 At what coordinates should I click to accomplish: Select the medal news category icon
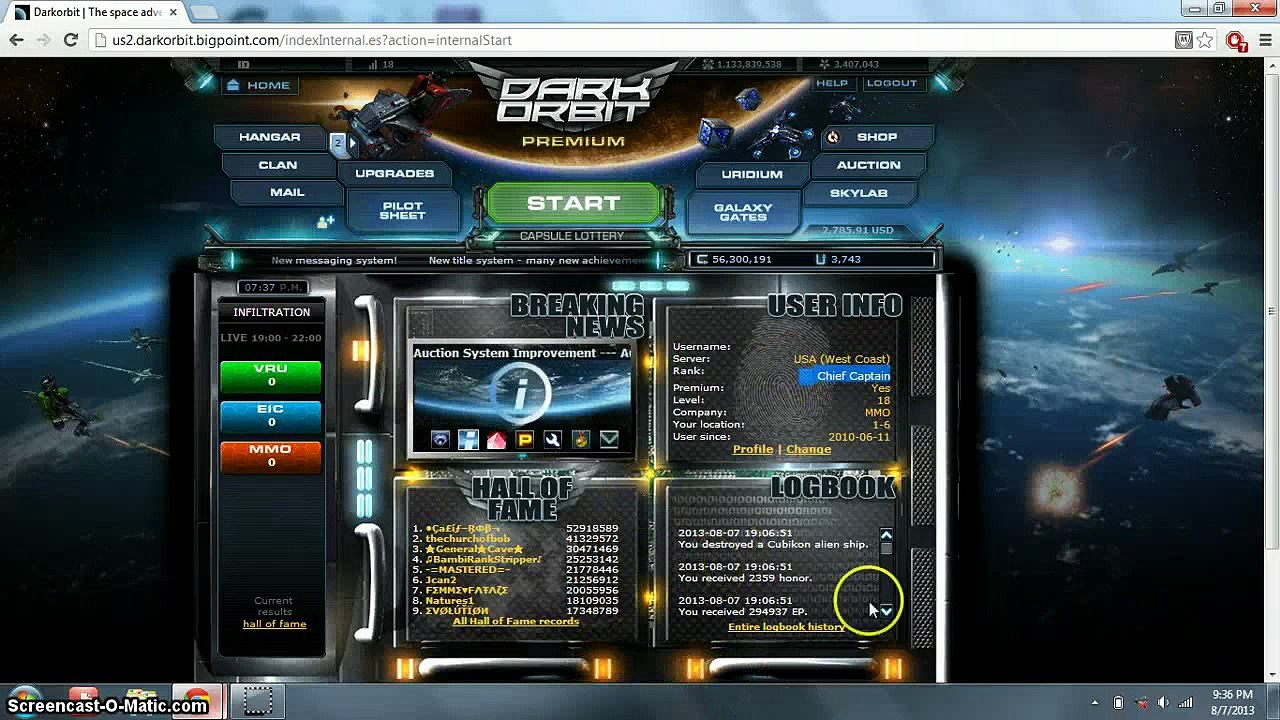coord(580,439)
